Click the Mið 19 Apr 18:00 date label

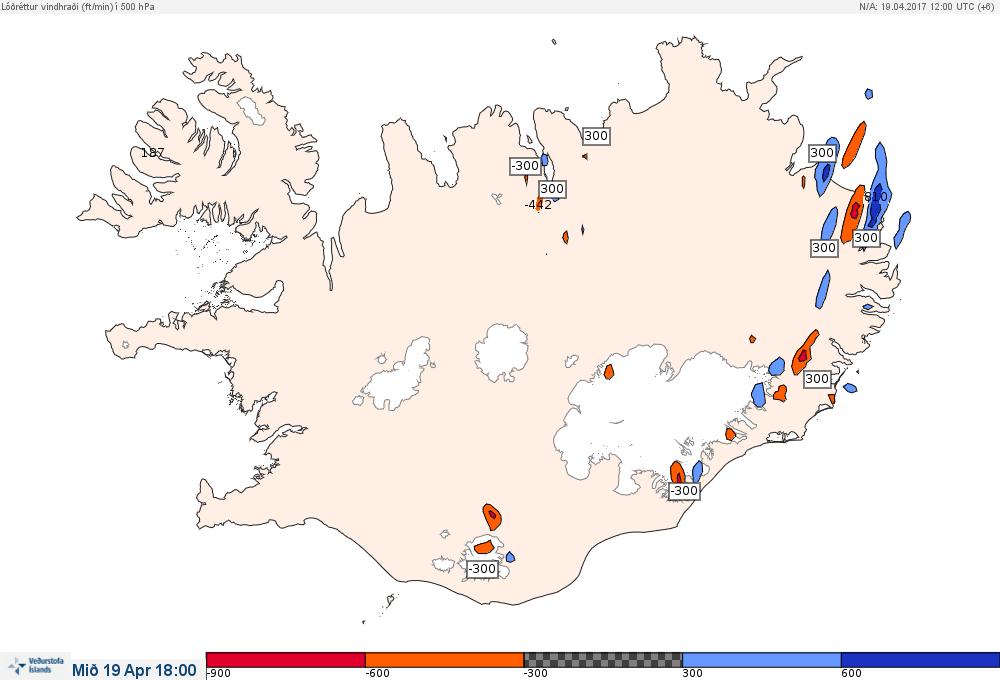pos(134,670)
